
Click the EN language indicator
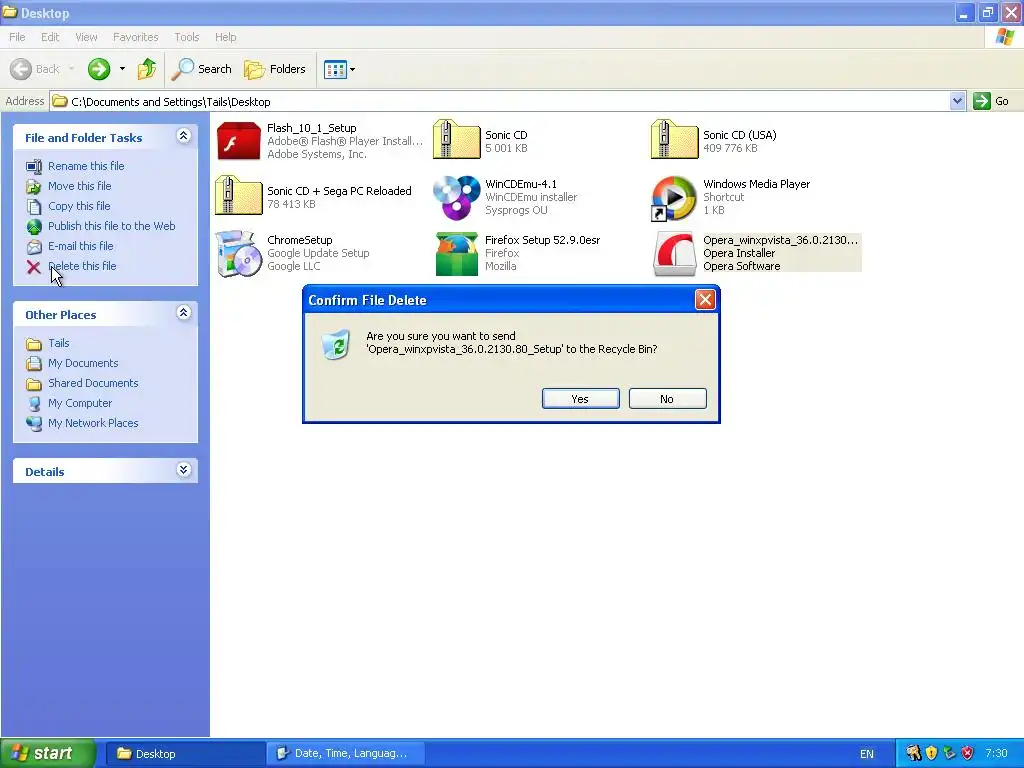click(x=867, y=754)
